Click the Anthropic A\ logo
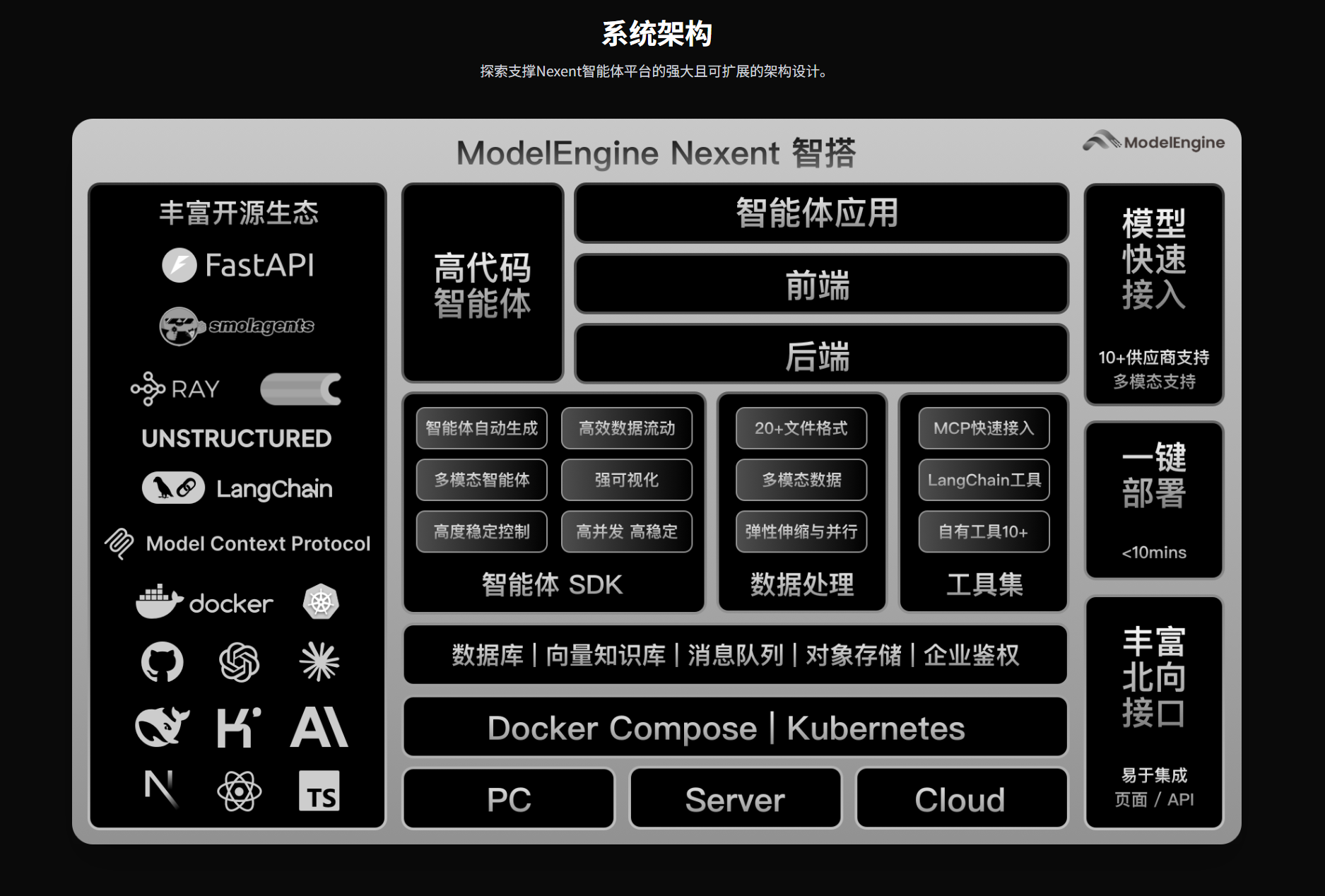Viewport: 1325px width, 896px height. coord(319,727)
